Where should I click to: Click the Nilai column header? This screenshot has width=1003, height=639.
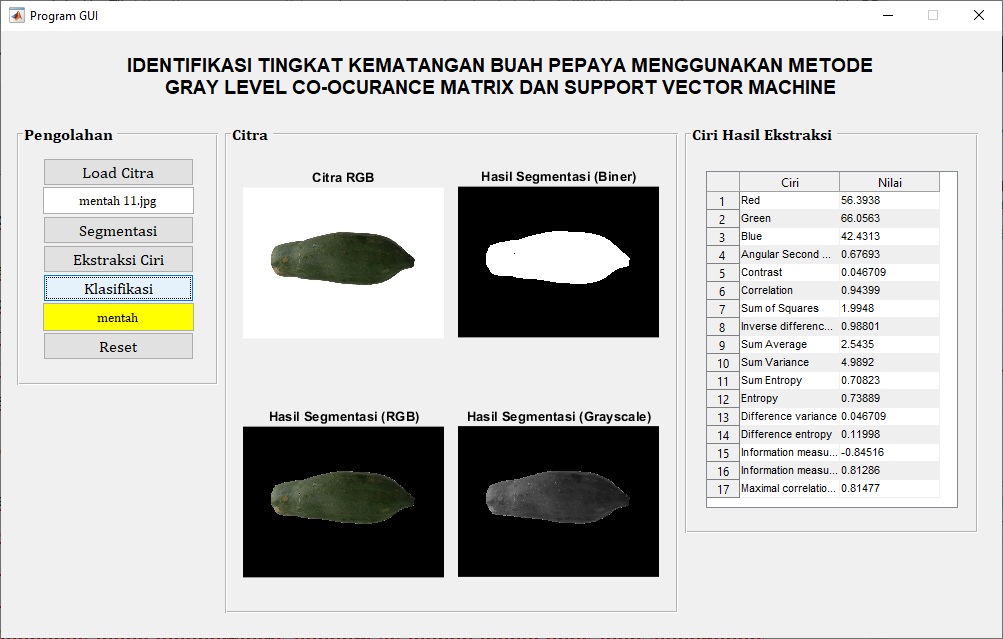pyautogui.click(x=889, y=182)
